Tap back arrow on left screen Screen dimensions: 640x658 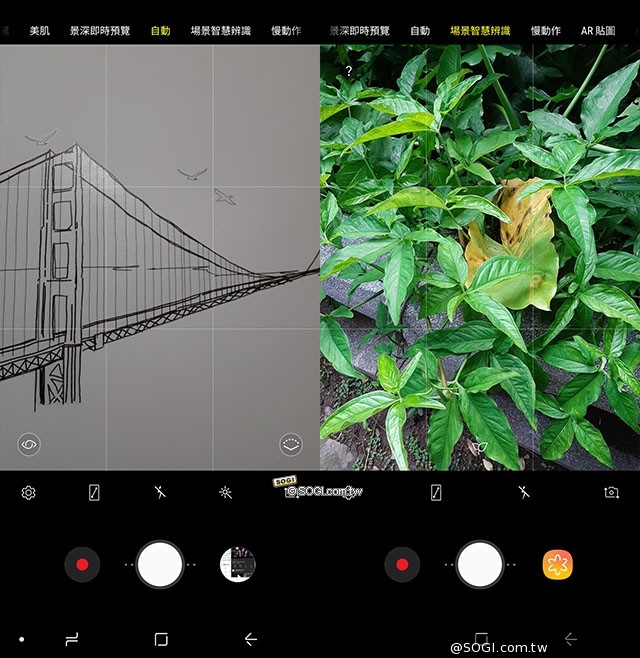pyautogui.click(x=251, y=639)
